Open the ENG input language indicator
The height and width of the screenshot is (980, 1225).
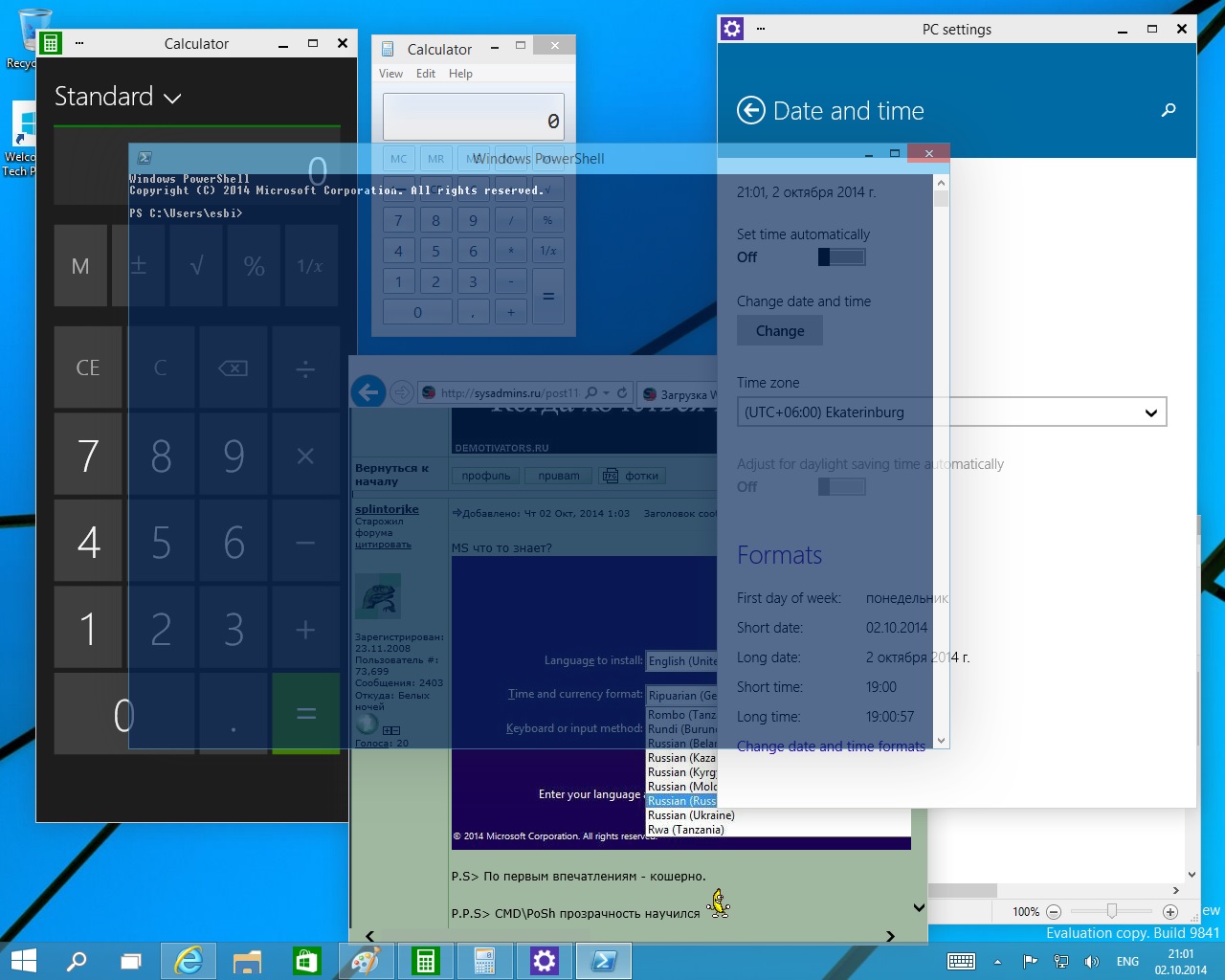pos(1127,962)
